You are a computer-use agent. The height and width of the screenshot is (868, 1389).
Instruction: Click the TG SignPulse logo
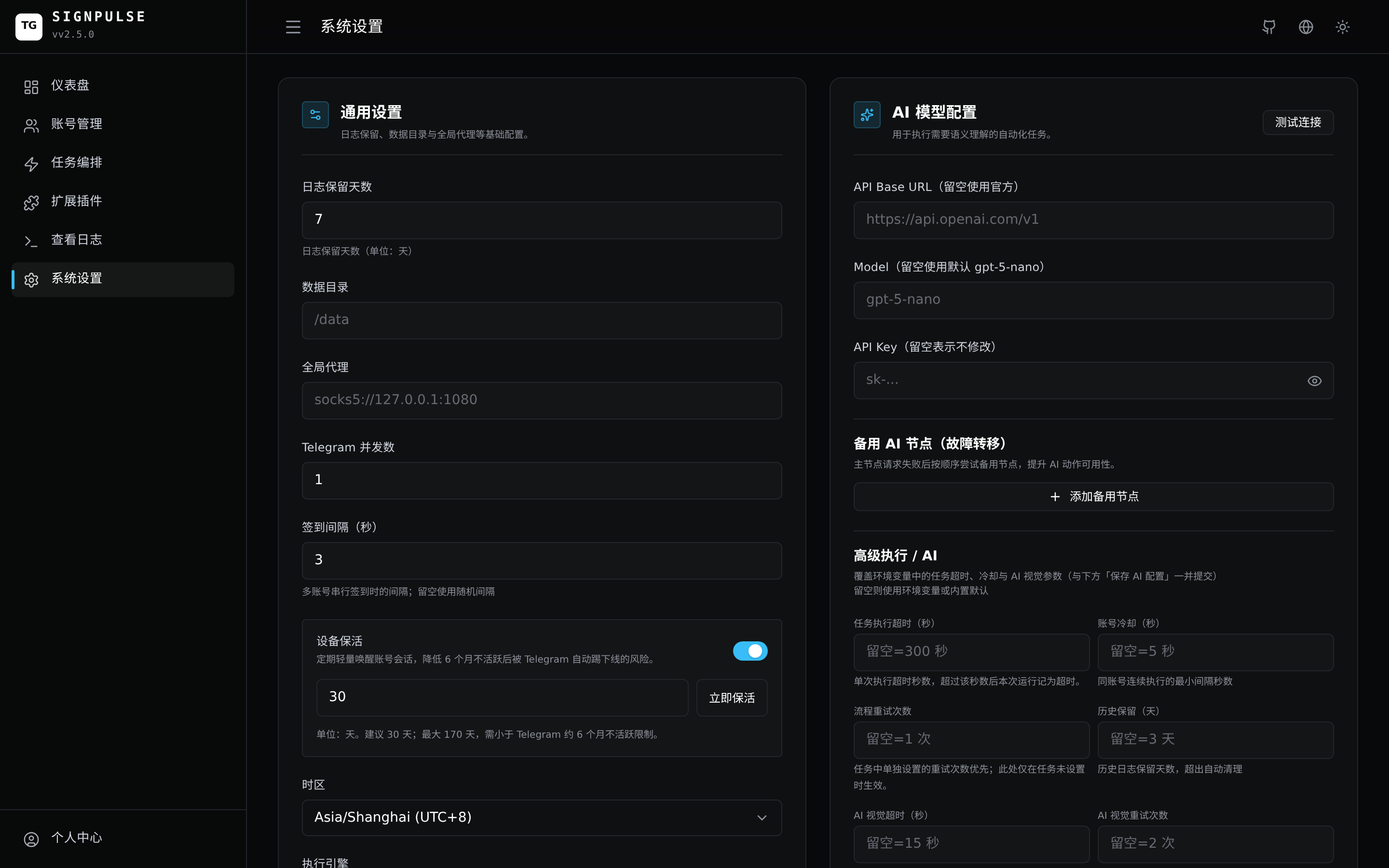click(29, 27)
